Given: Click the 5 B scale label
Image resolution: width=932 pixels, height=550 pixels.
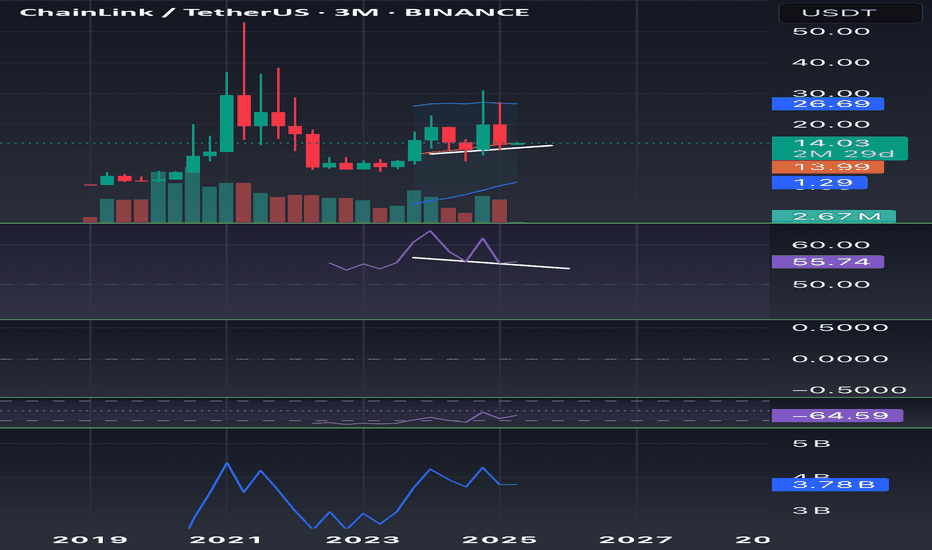Looking at the screenshot, I should [x=811, y=444].
